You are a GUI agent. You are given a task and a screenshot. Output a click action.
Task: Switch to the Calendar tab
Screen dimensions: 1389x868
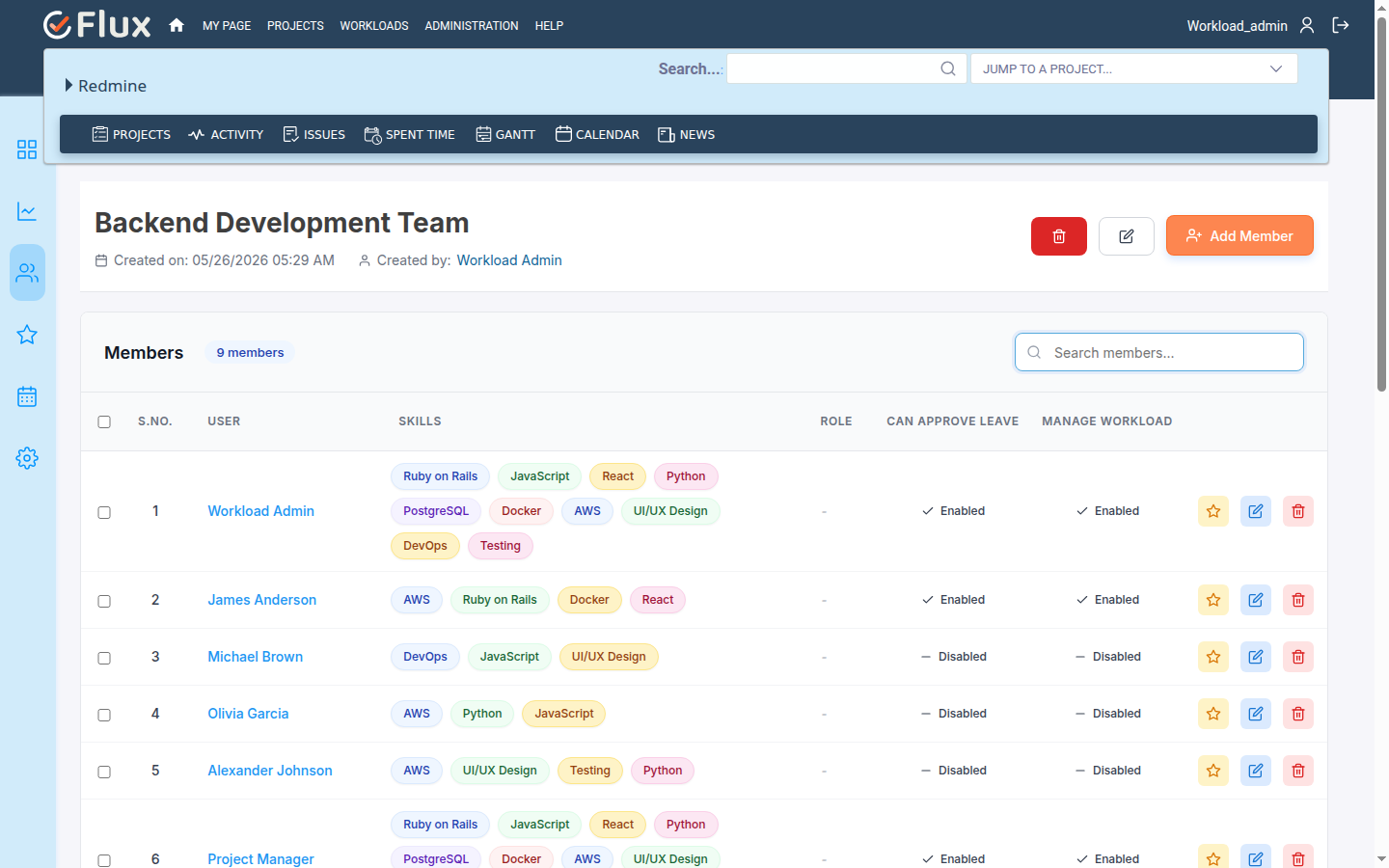point(597,134)
